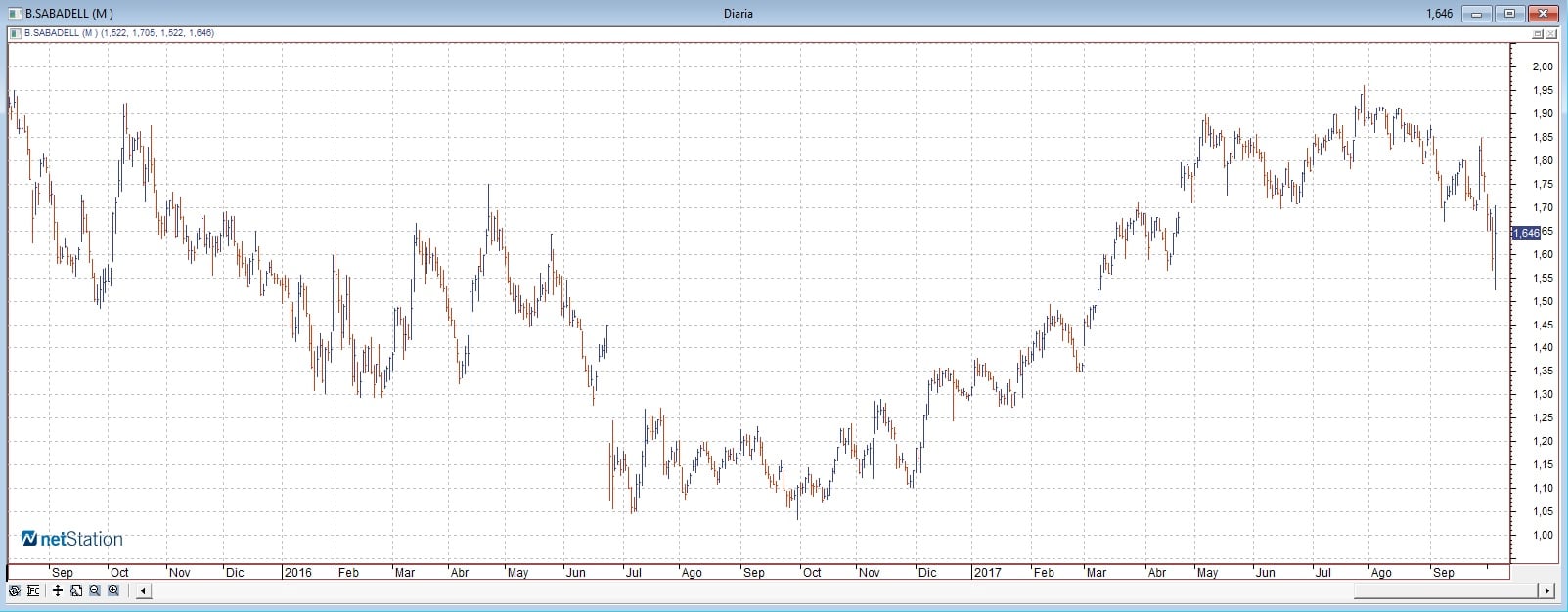Click the zoom area page icon
The height and width of the screenshot is (612, 1568).
click(76, 590)
